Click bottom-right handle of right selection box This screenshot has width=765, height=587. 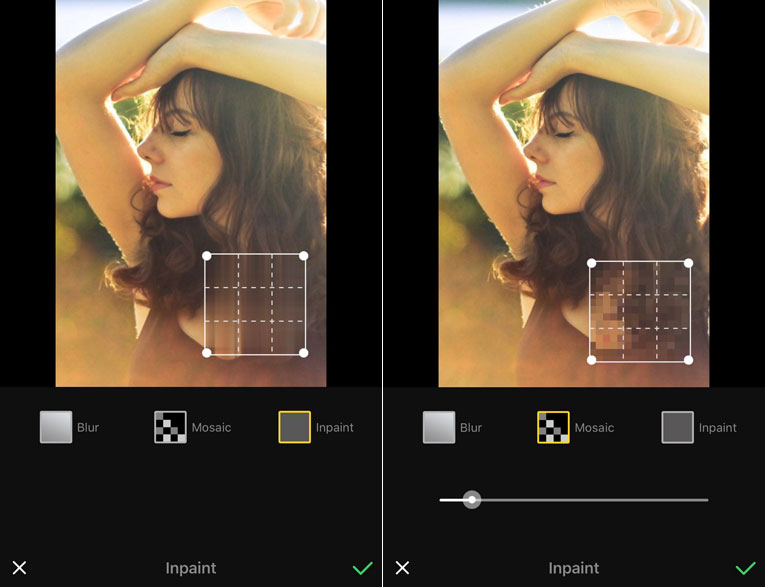coord(688,360)
